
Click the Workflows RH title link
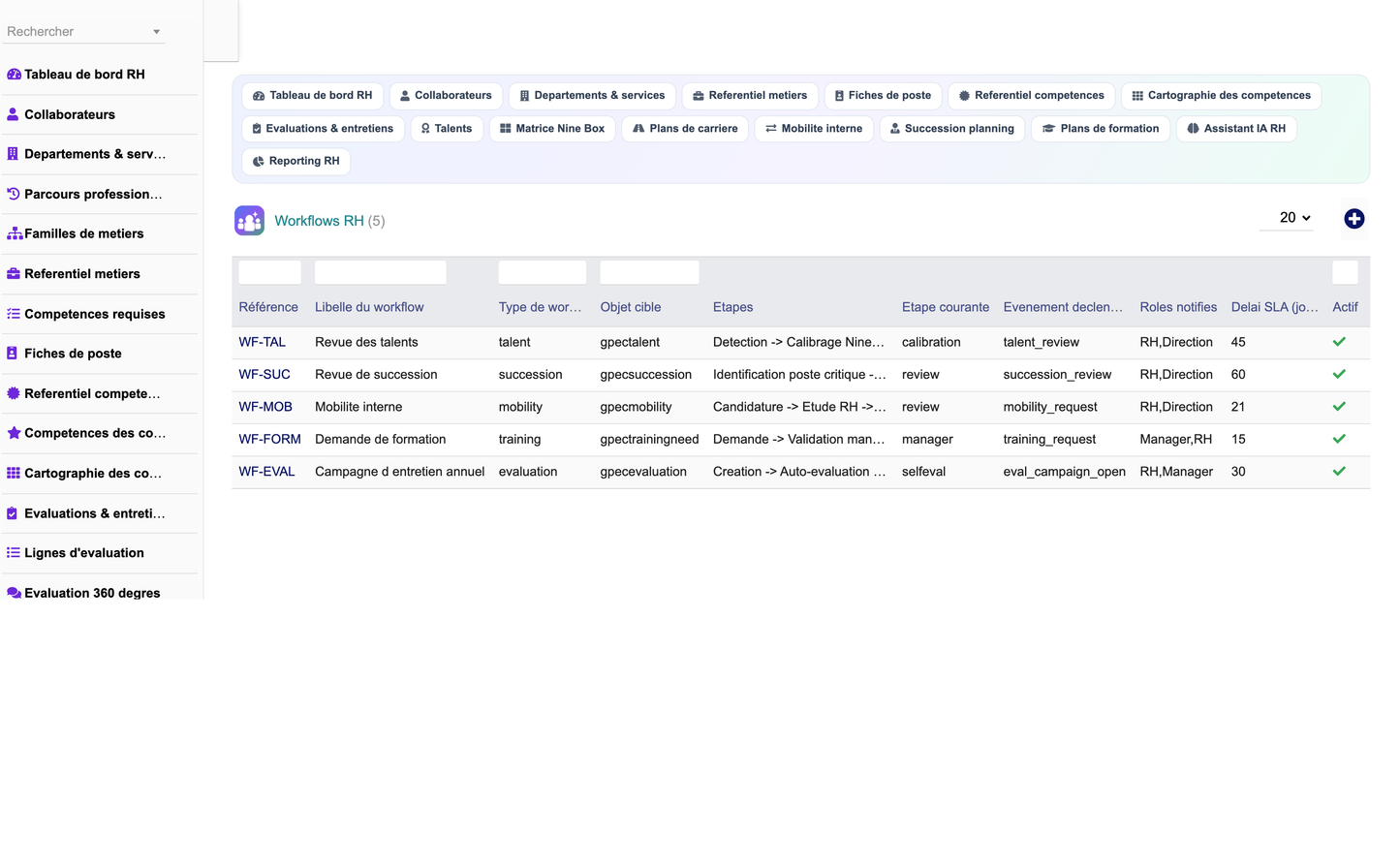[319, 221]
